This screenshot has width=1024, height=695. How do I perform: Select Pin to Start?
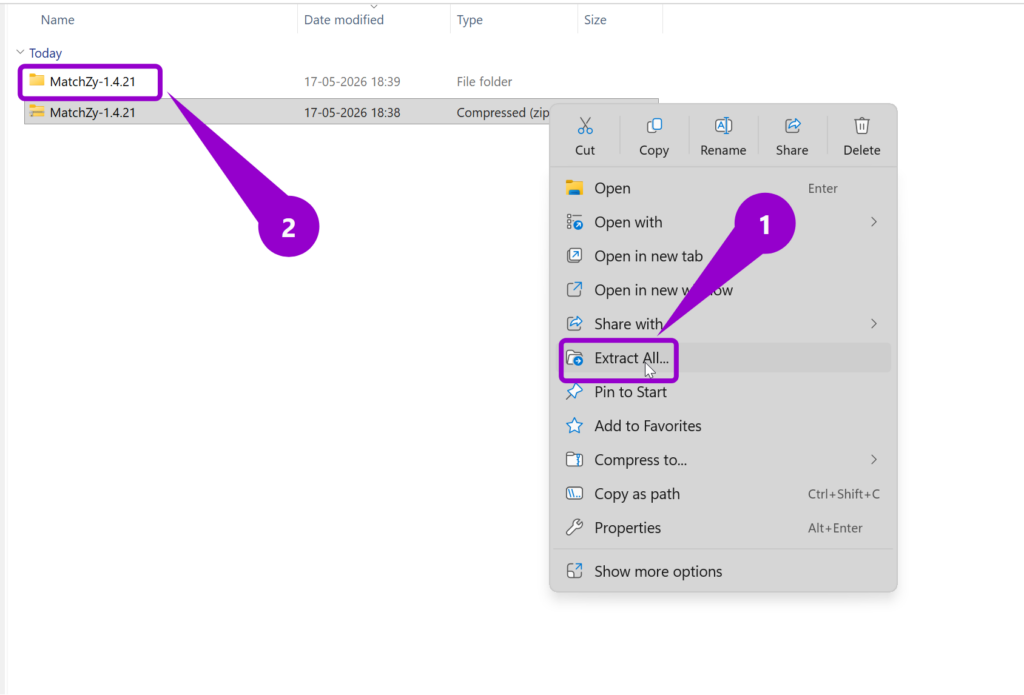tap(722, 392)
